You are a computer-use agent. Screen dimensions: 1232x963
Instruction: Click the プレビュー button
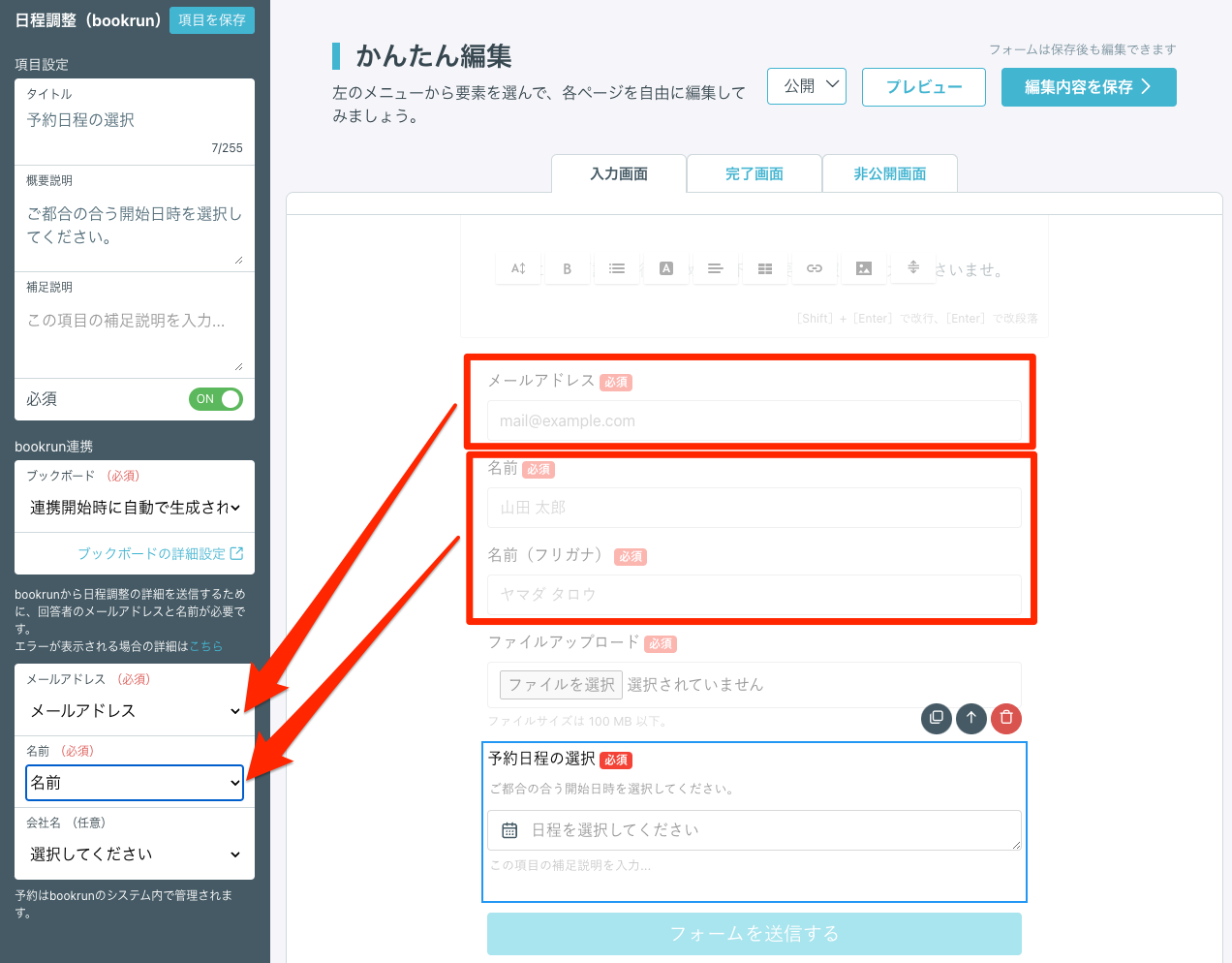[x=924, y=87]
